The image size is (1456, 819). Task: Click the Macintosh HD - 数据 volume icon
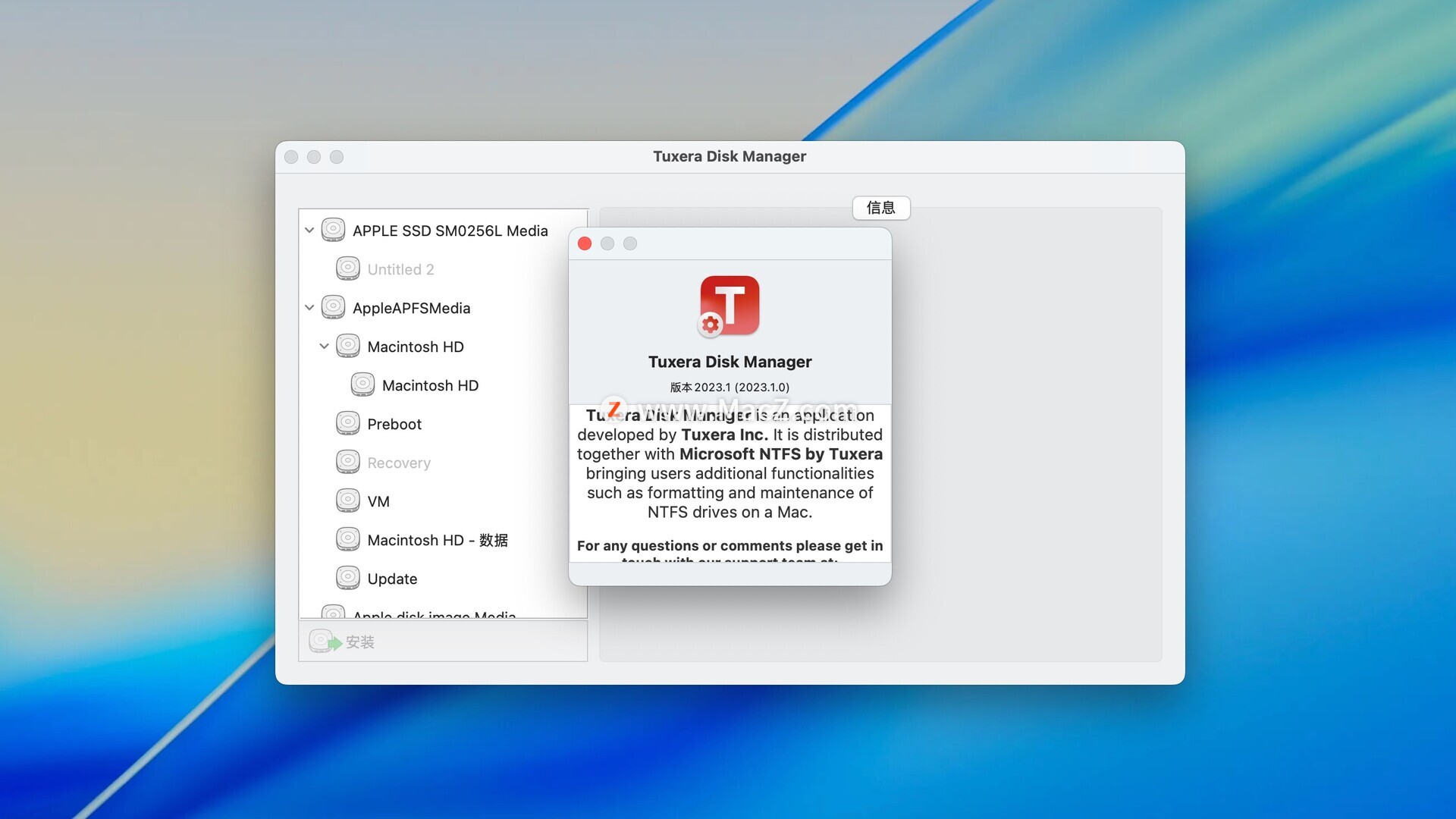pos(348,539)
